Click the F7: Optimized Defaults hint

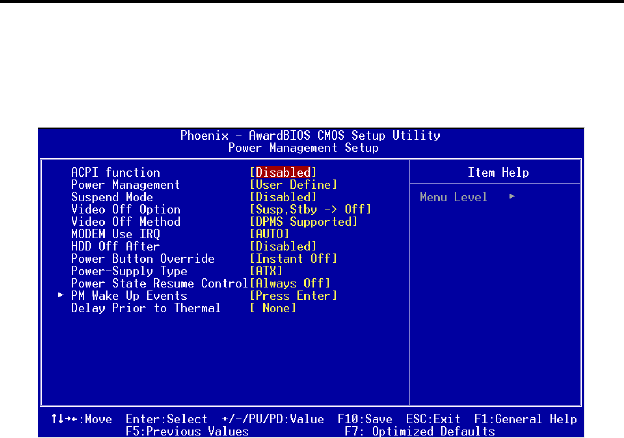[x=419, y=432]
